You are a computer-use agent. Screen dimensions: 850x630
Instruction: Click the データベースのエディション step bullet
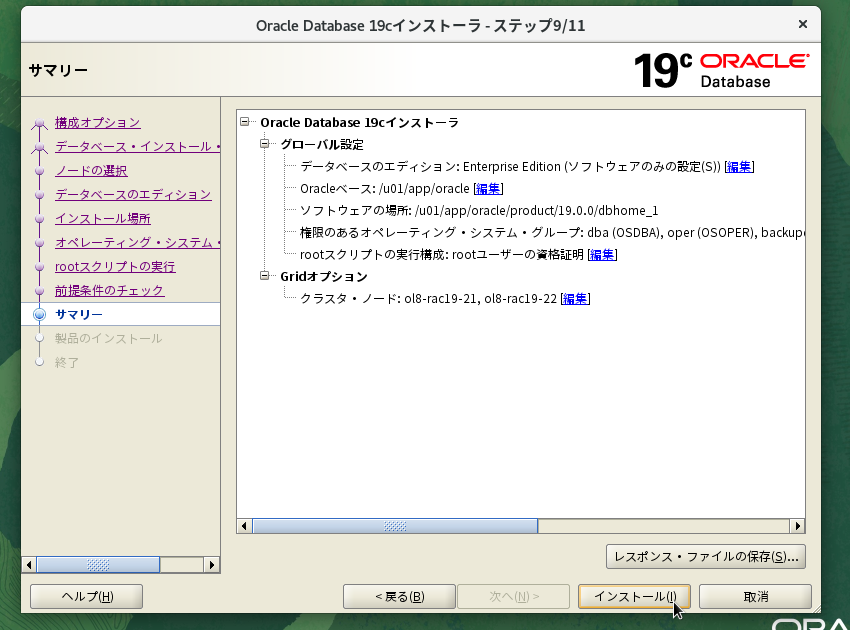point(39,195)
